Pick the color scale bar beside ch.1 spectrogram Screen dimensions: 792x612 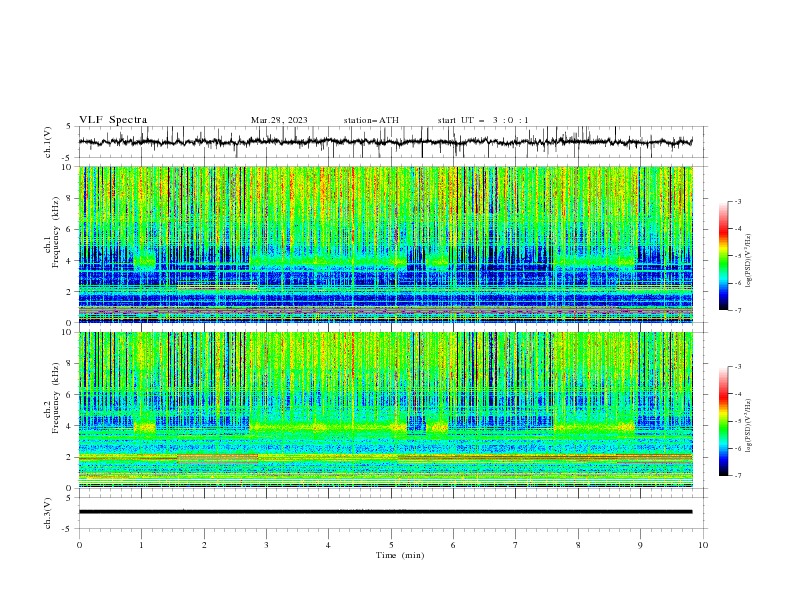pyautogui.click(x=723, y=256)
